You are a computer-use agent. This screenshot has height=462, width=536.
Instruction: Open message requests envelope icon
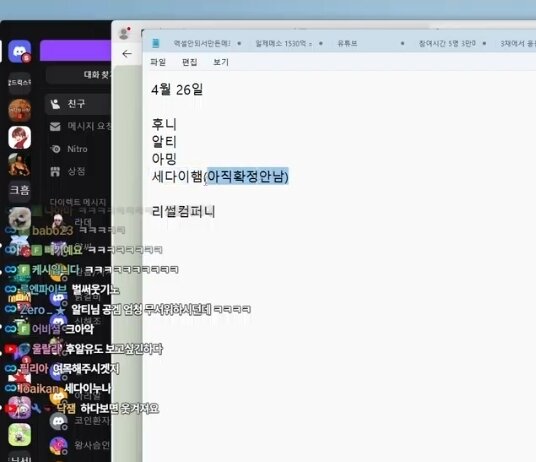(x=55, y=126)
